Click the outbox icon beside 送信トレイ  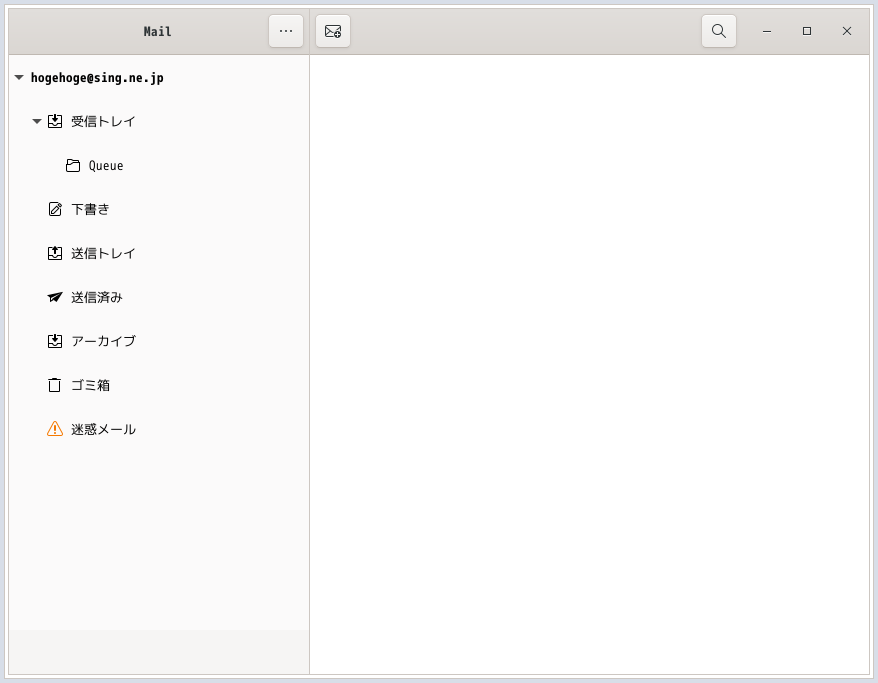click(55, 253)
